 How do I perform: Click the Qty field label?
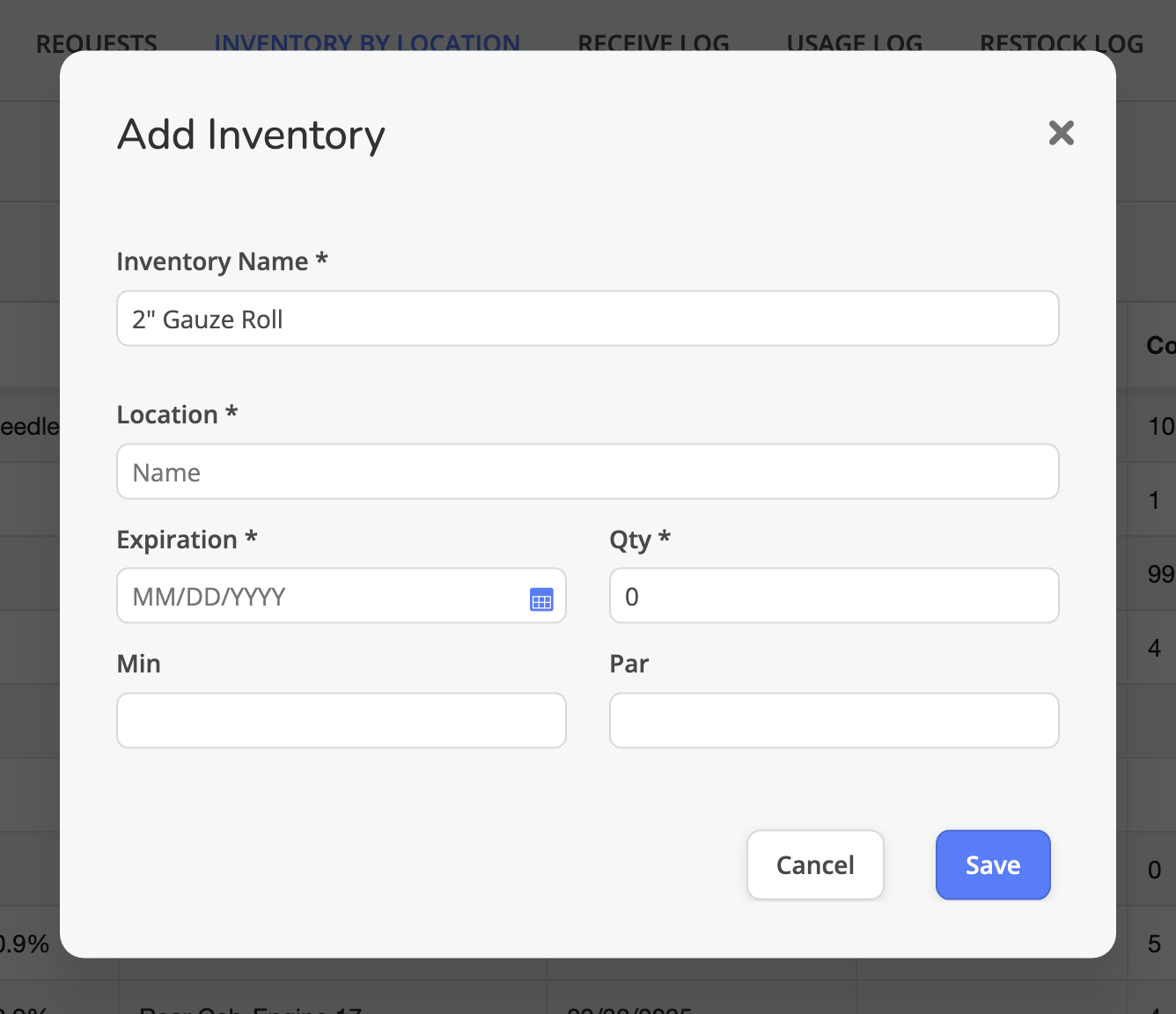639,540
